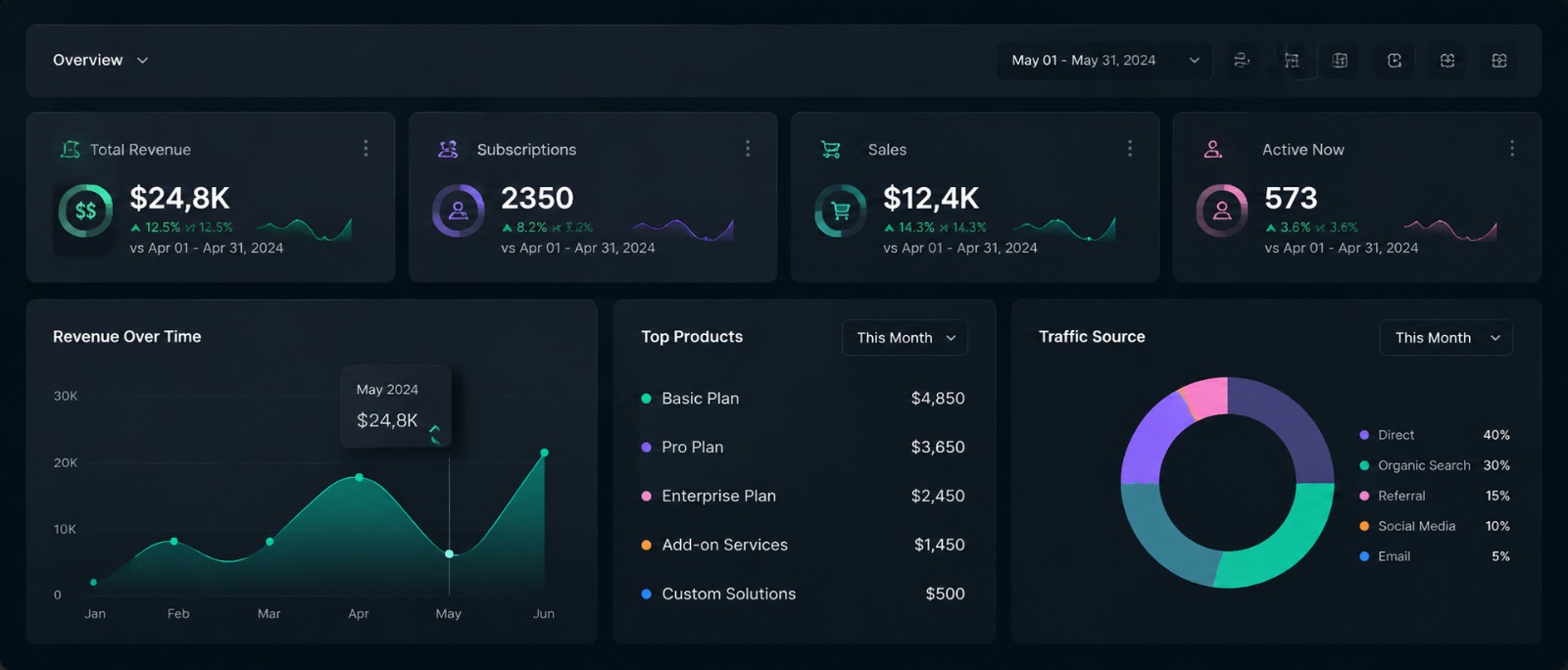The width and height of the screenshot is (1568, 670).
Task: Click the Sales shopping cart header icon
Action: click(x=830, y=149)
